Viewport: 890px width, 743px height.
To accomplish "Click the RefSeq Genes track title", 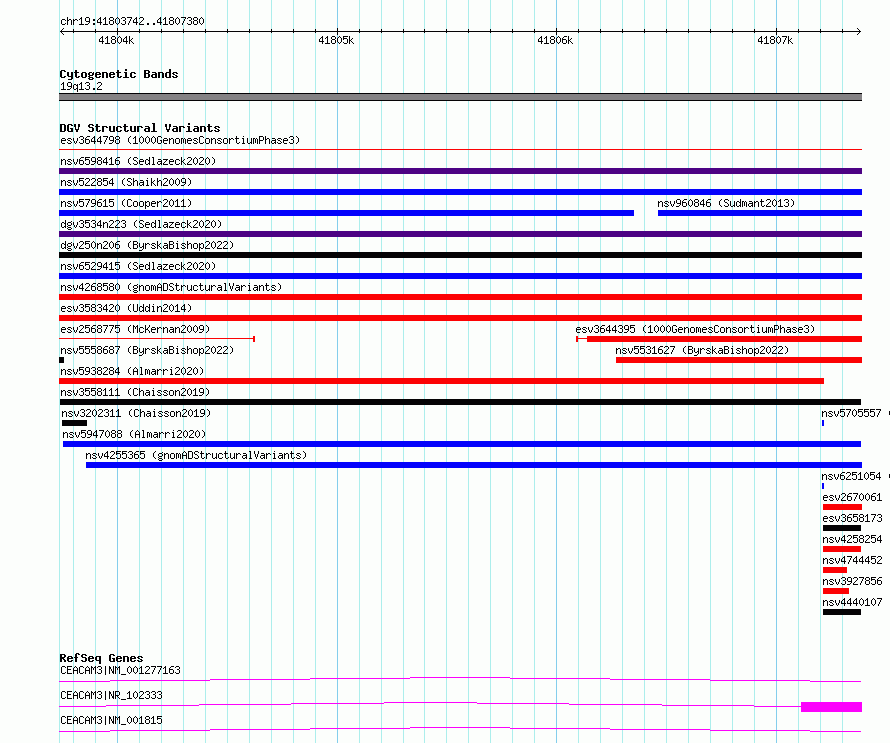I will click(101, 658).
